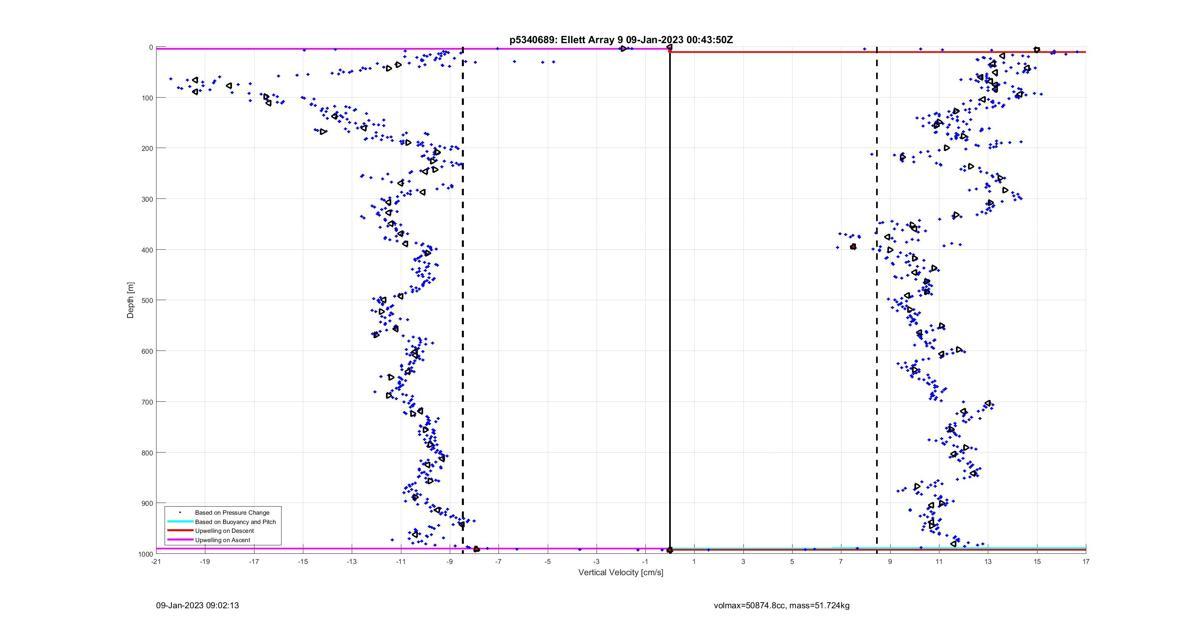Click the x-axis tick label "7"

pos(841,562)
